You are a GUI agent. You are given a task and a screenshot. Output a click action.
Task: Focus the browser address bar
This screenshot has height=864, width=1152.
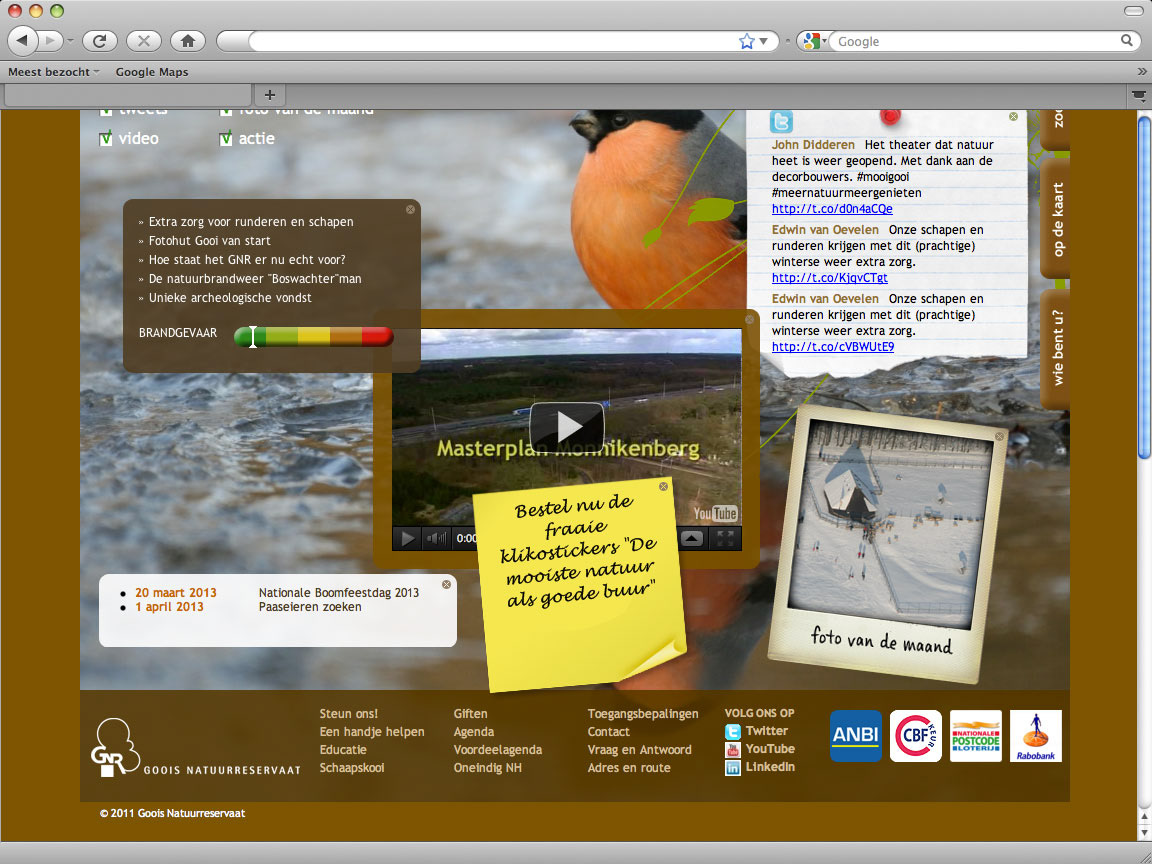pyautogui.click(x=493, y=41)
